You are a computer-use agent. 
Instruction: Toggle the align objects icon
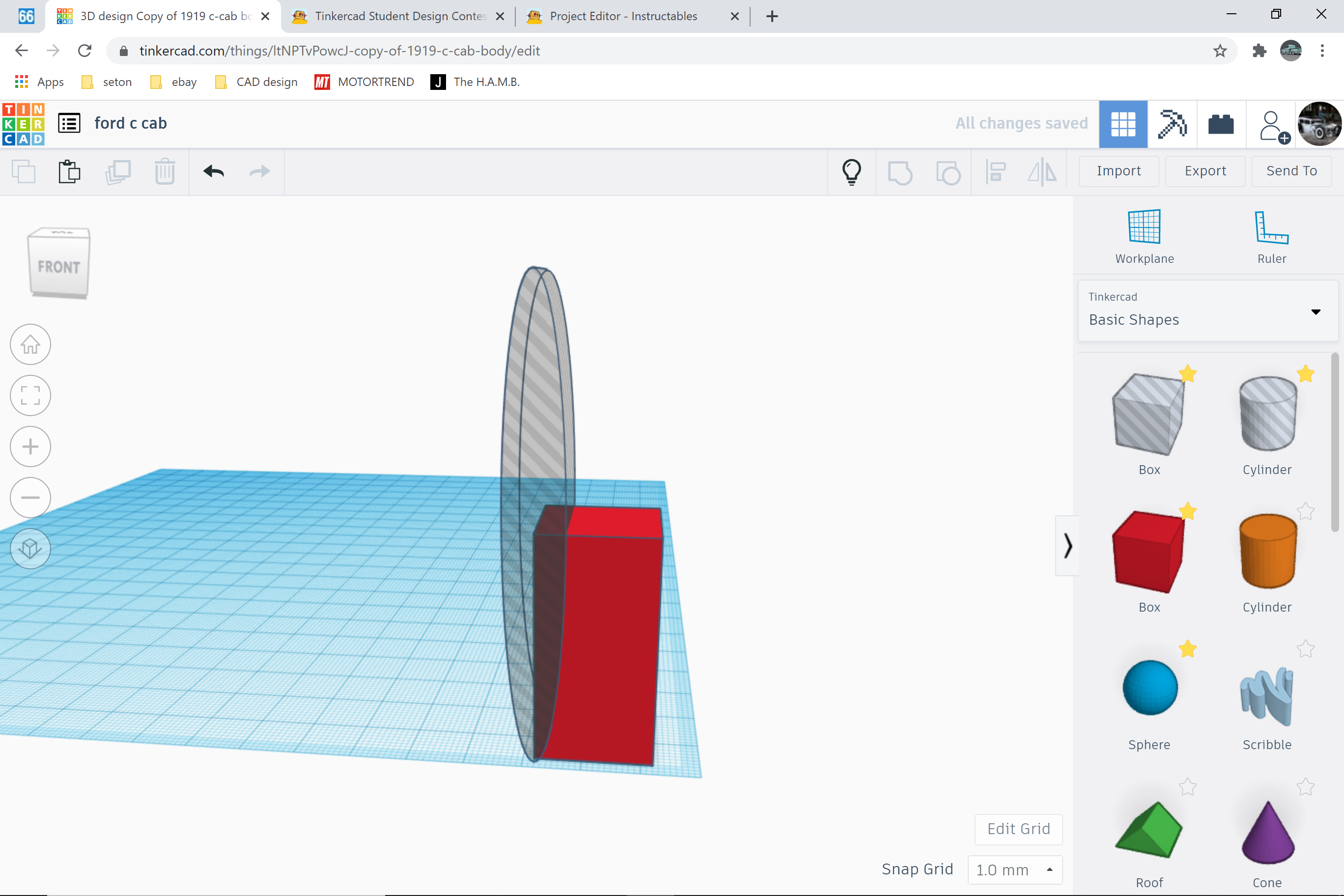[996, 171]
